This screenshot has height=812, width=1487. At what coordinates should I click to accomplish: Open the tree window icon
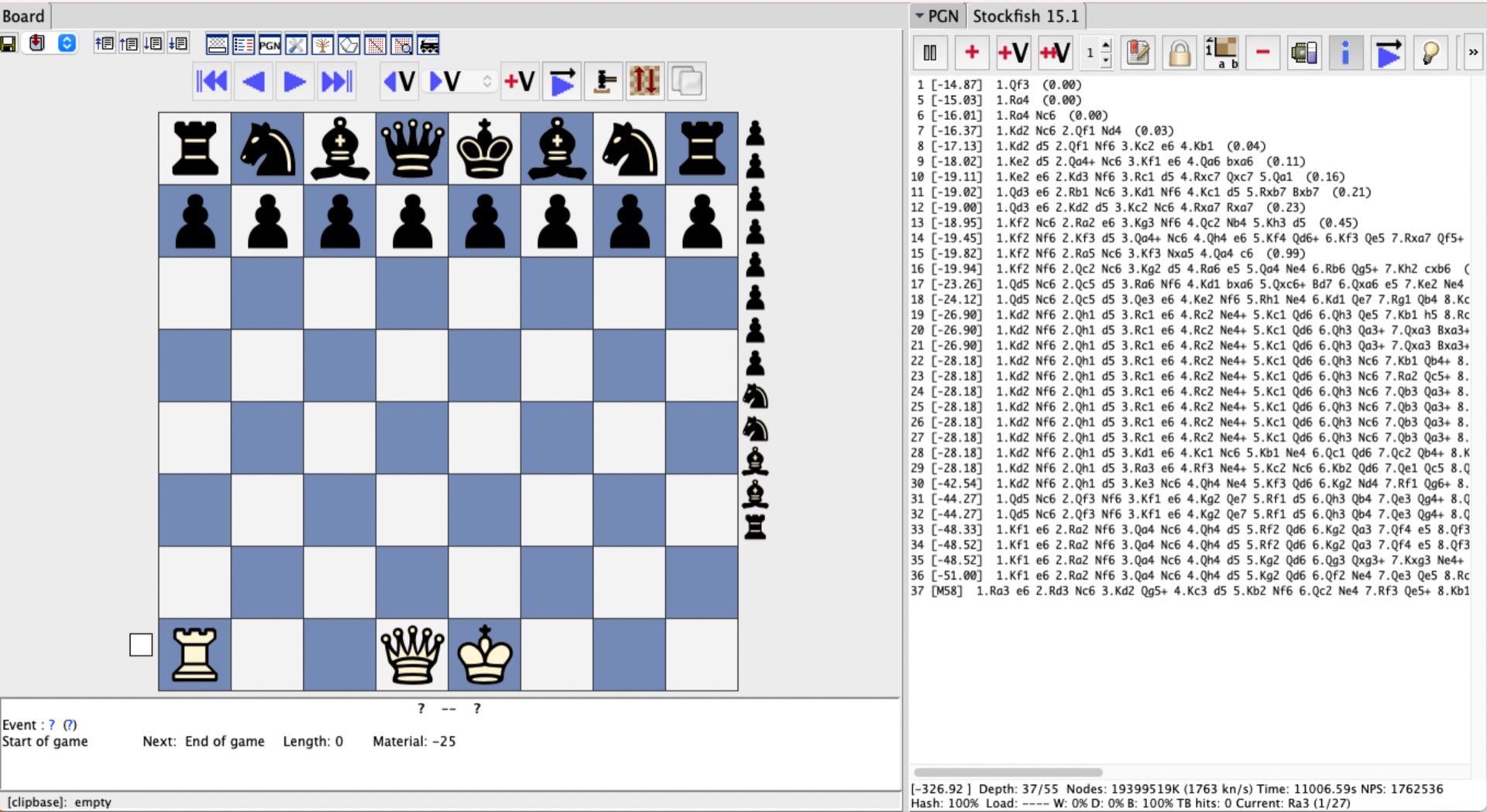(322, 45)
